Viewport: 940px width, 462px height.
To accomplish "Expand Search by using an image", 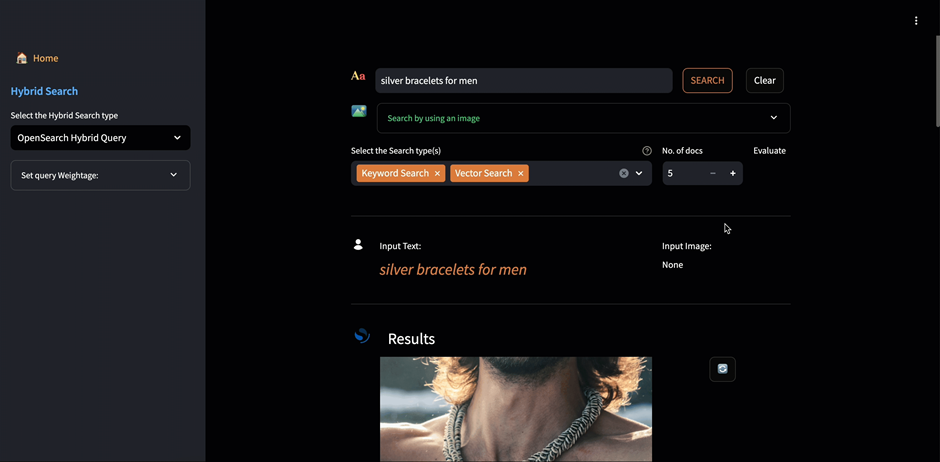I will 584,118.
